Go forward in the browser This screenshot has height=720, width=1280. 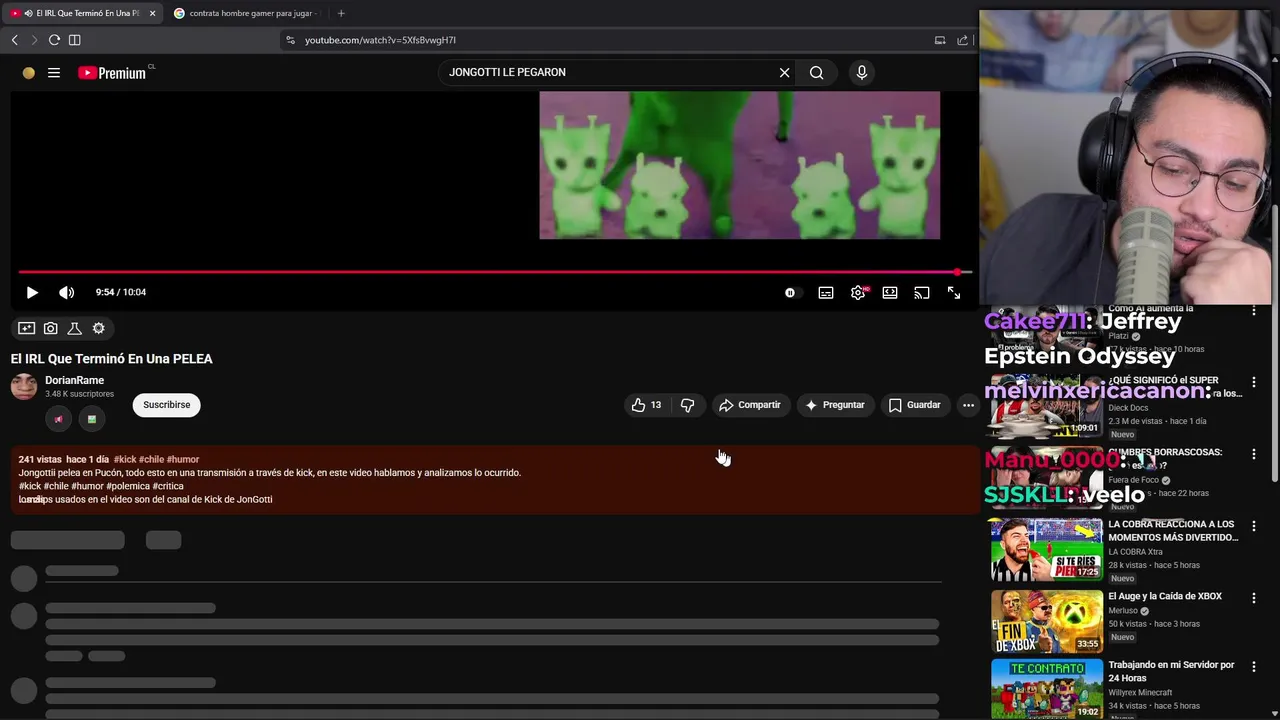[x=33, y=40]
